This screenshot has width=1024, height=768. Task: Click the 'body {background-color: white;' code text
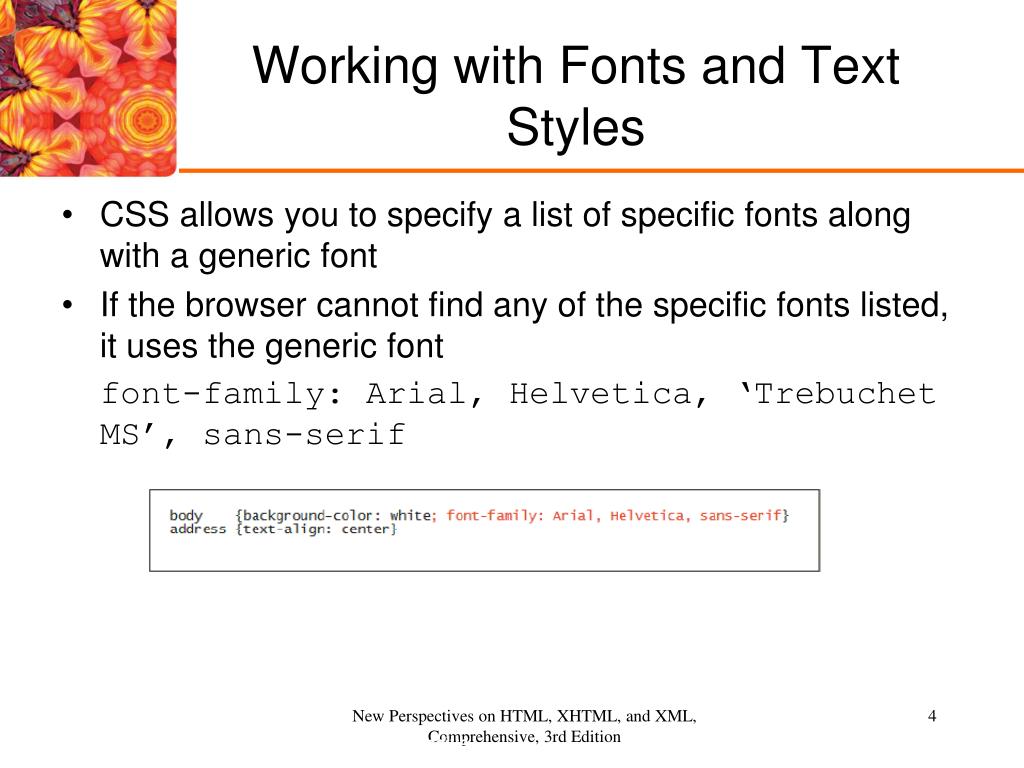pyautogui.click(x=303, y=515)
